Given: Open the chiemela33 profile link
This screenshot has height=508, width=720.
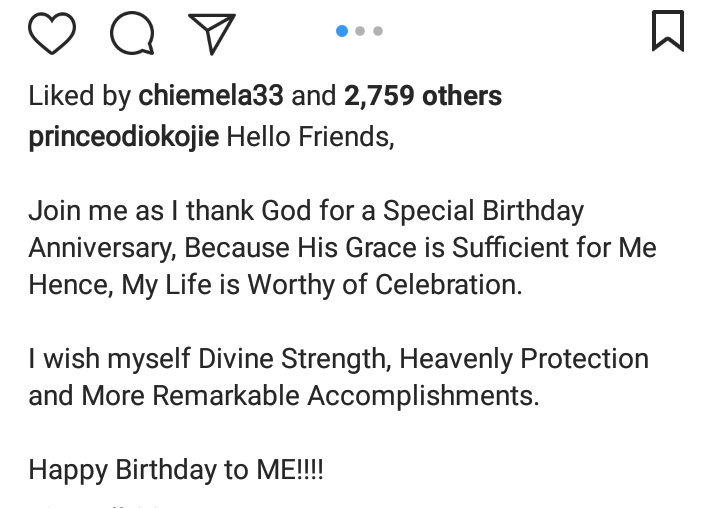Looking at the screenshot, I should [210, 96].
